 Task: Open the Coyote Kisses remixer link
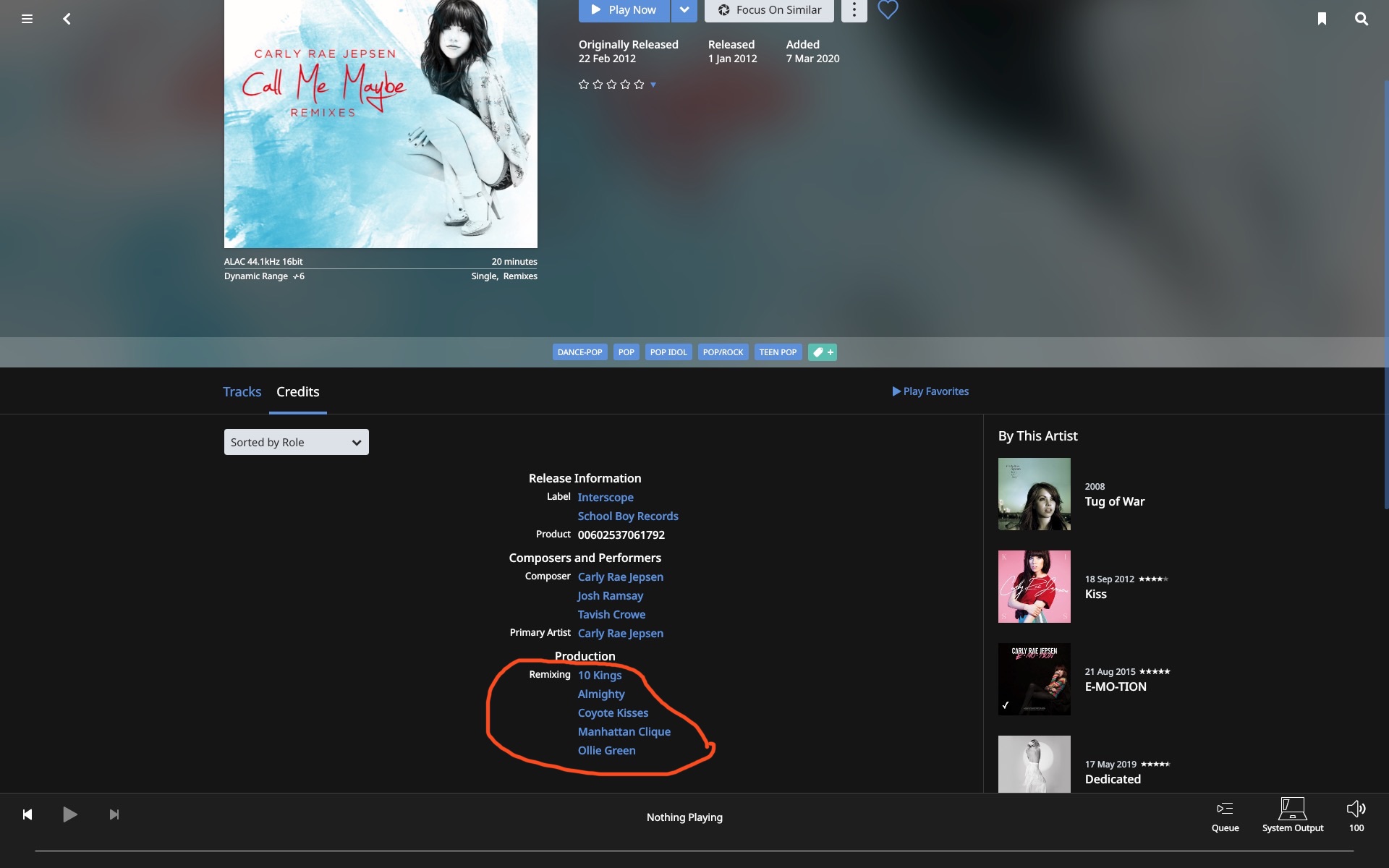click(x=613, y=712)
